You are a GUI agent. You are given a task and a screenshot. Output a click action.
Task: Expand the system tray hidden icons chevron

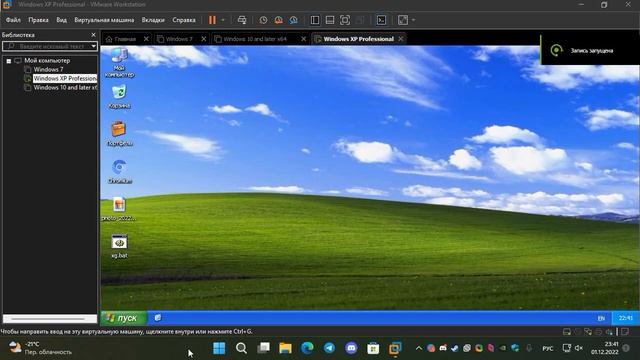(418, 348)
